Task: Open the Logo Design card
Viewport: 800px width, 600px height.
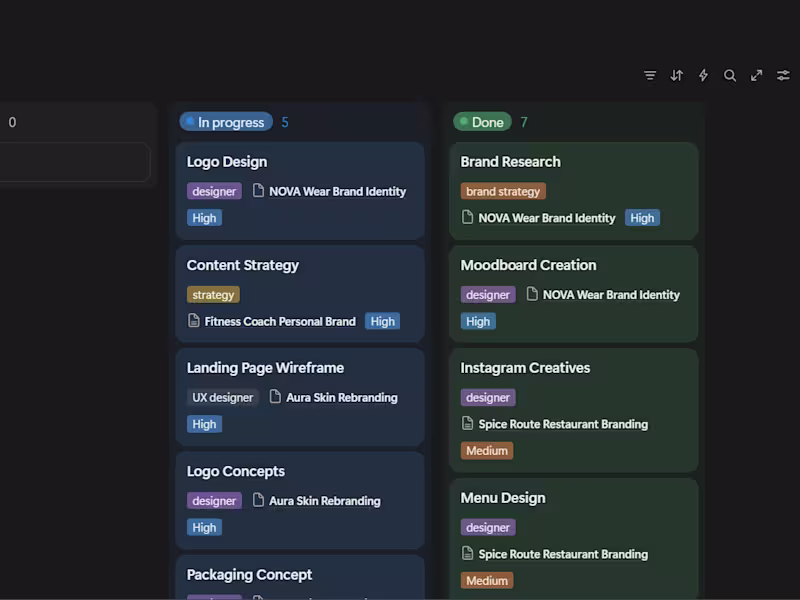Action: [x=227, y=162]
